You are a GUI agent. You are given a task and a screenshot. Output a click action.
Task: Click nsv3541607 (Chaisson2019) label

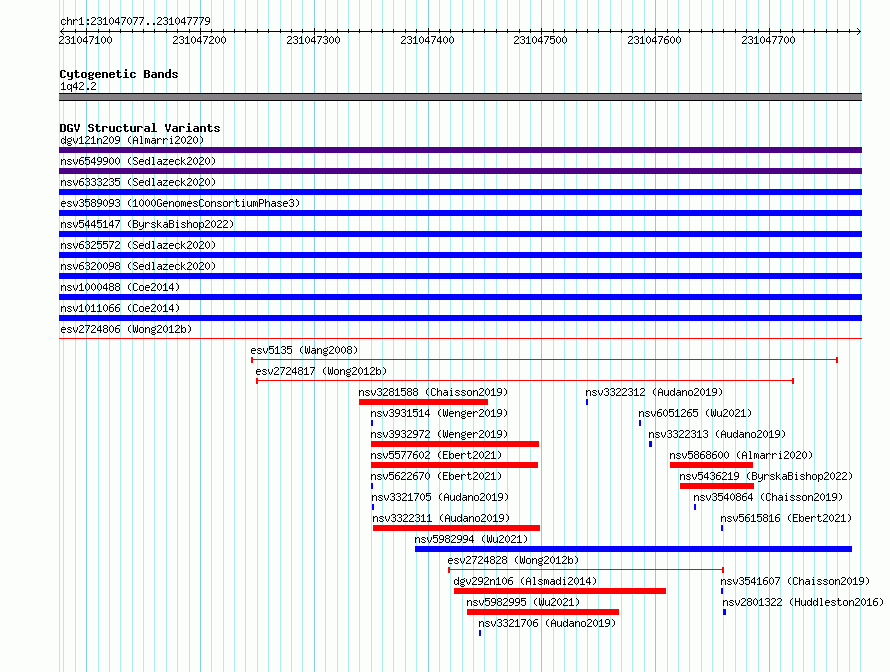coord(795,581)
